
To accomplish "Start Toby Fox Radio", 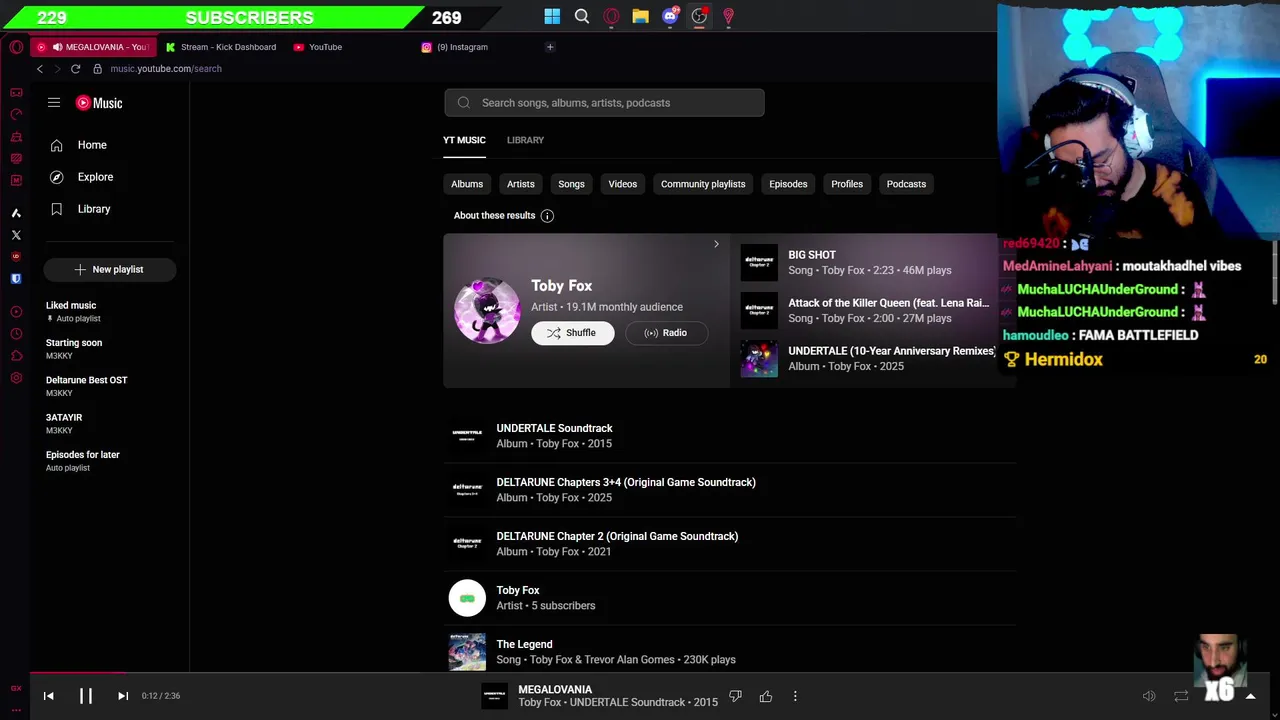I will (x=666, y=333).
